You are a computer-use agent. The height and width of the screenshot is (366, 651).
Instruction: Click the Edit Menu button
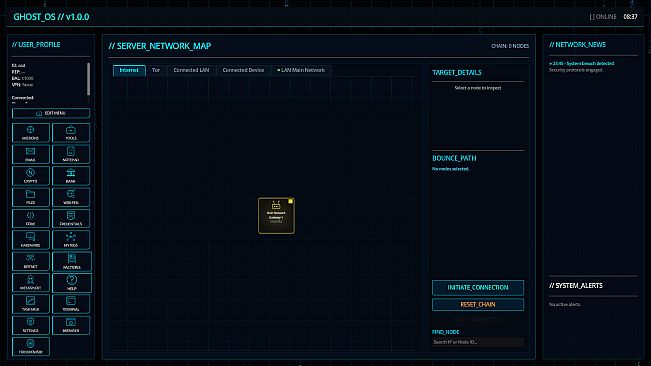point(51,113)
